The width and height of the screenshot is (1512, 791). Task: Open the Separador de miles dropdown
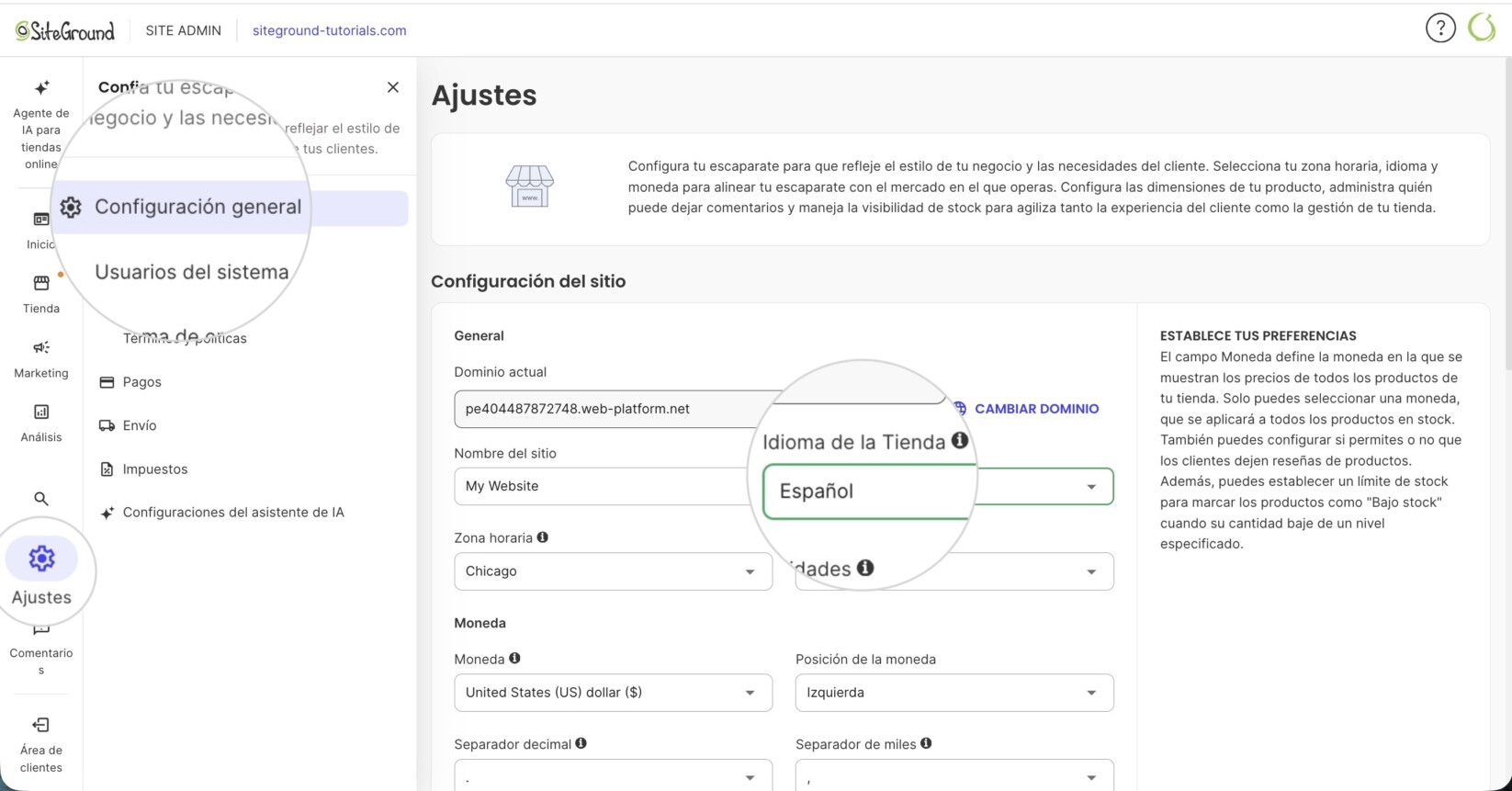coord(954,775)
